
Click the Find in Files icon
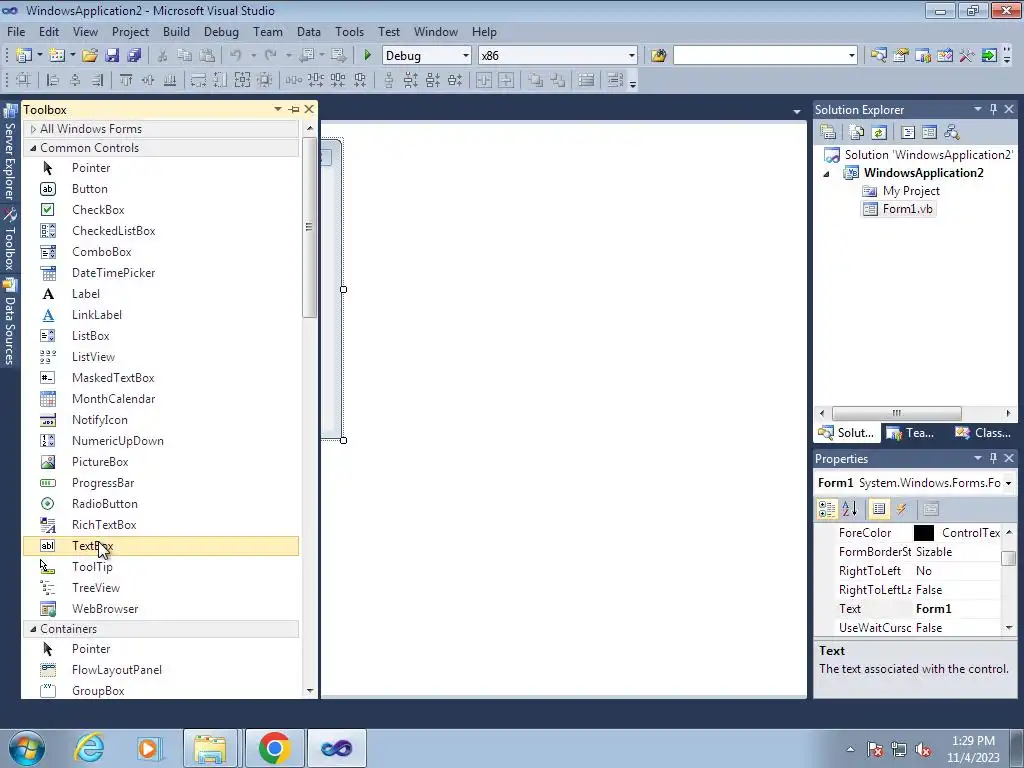(658, 56)
